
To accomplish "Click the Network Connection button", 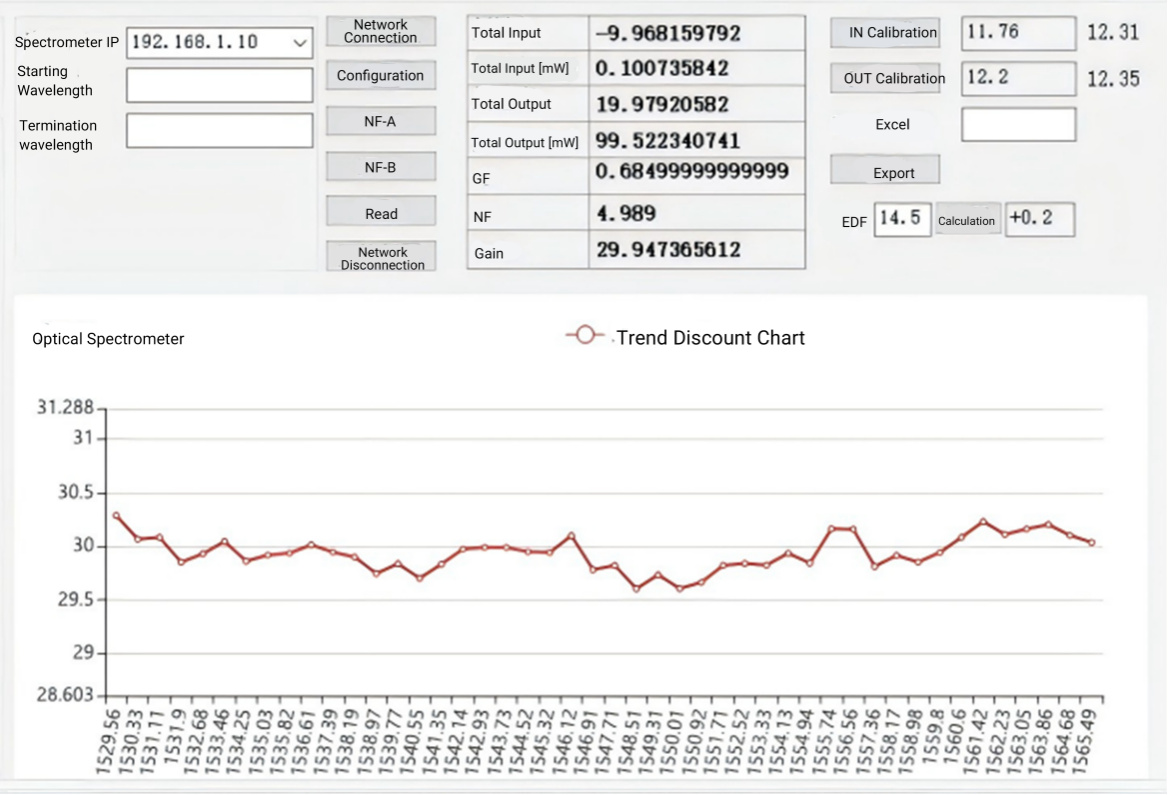I will tap(380, 31).
